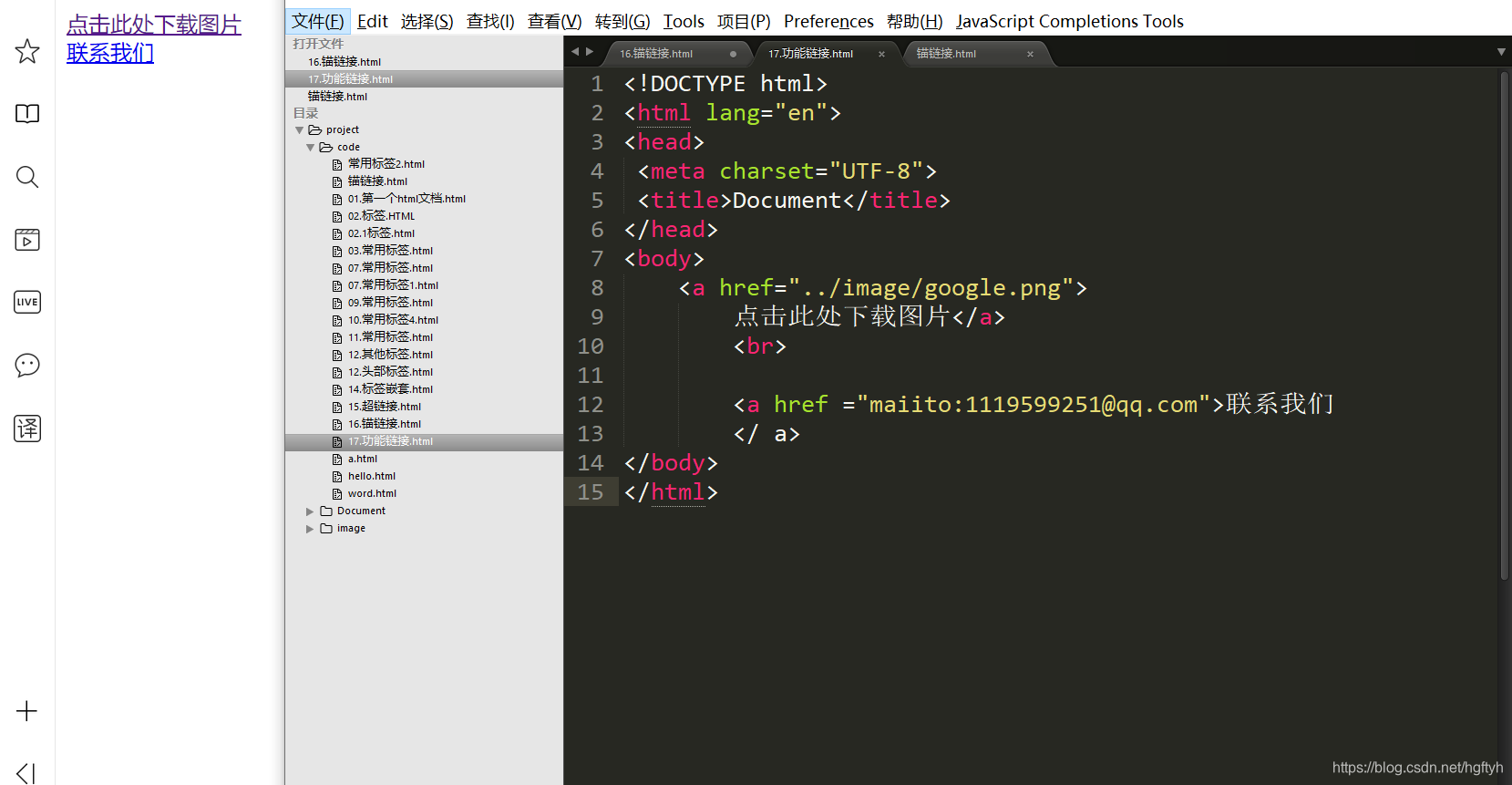Open the tab list dropdown arrow
Screen dimensions: 1512x785
1501,52
